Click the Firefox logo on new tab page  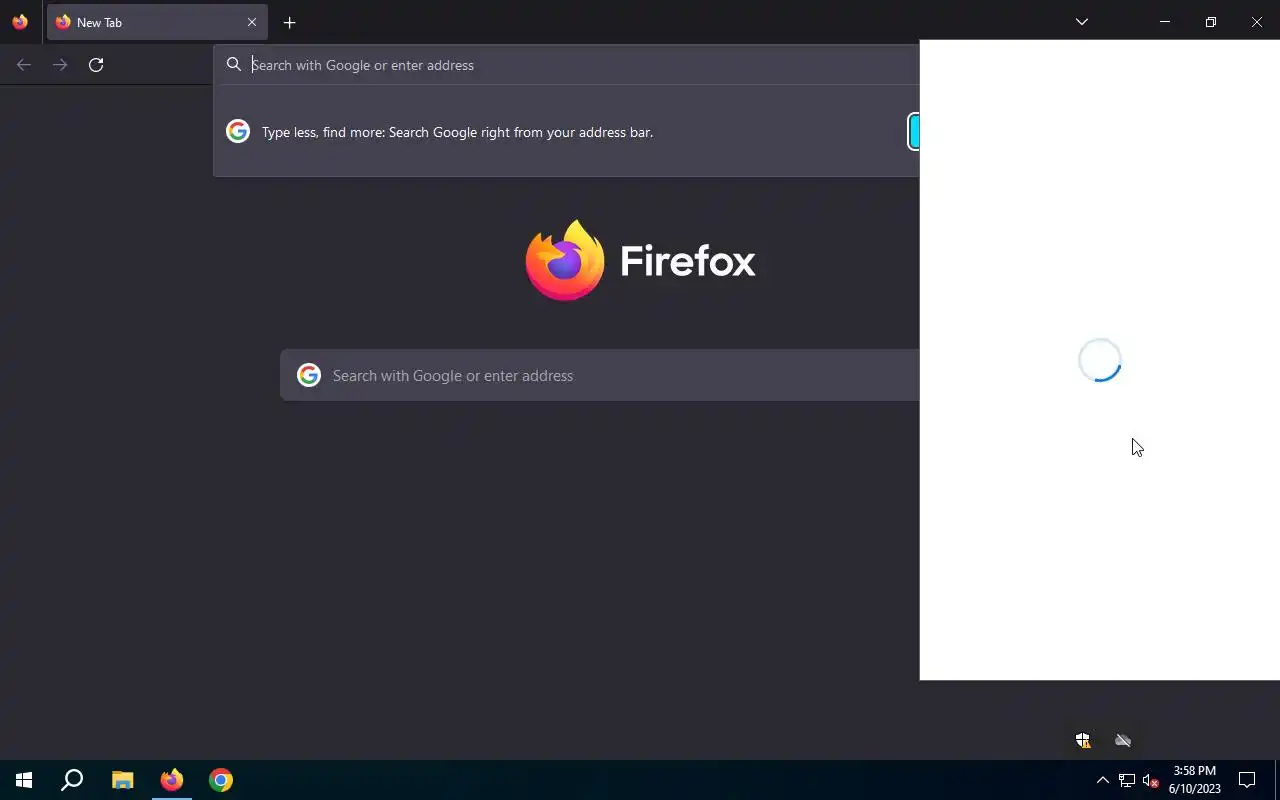click(640, 260)
